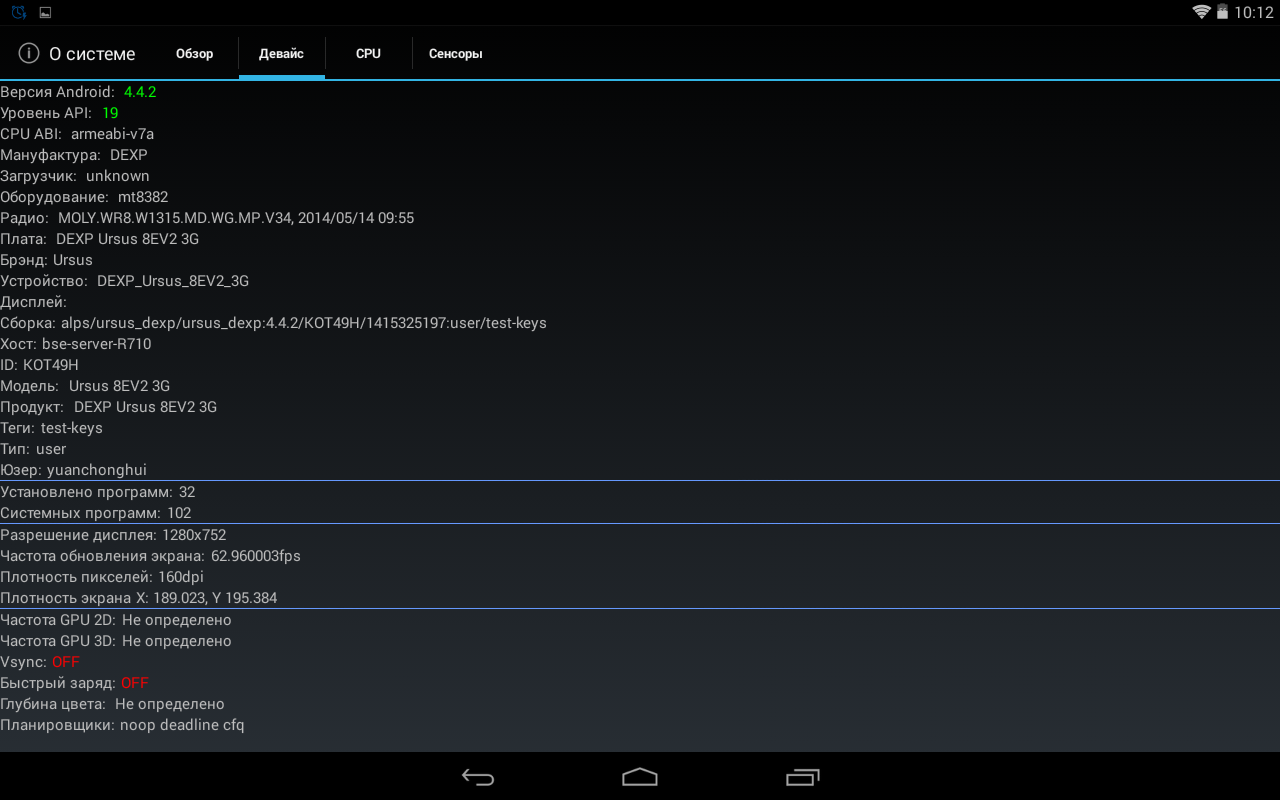Tap the Мануфактура DEXP row

coord(640,155)
